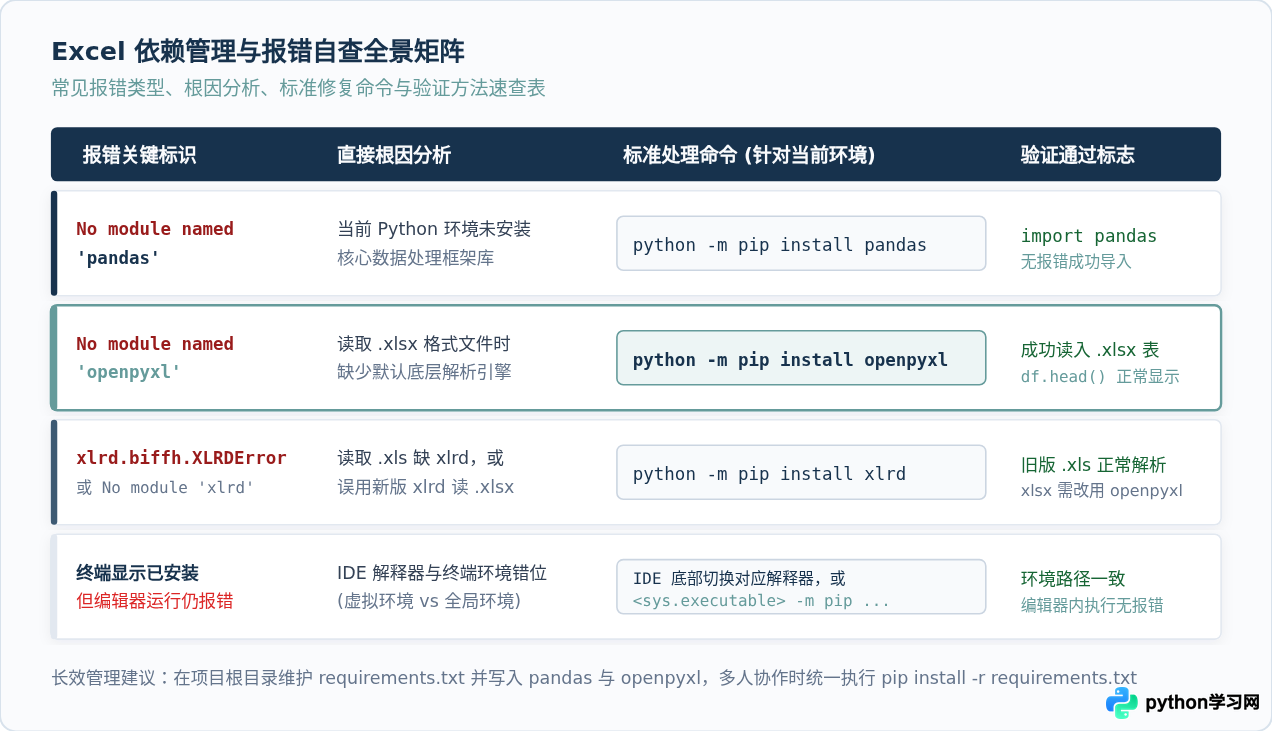Click the Python logo icon
This screenshot has width=1272, height=732.
coord(1122,703)
